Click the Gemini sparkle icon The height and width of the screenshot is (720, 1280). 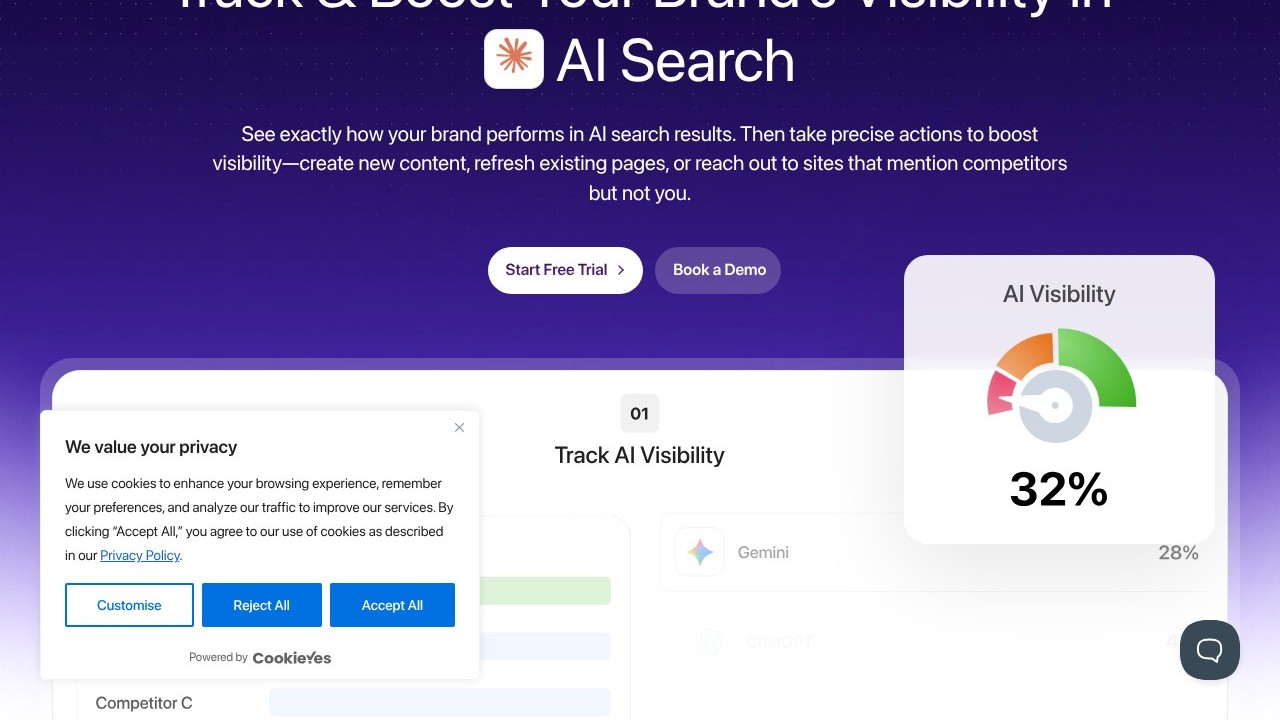tap(700, 552)
